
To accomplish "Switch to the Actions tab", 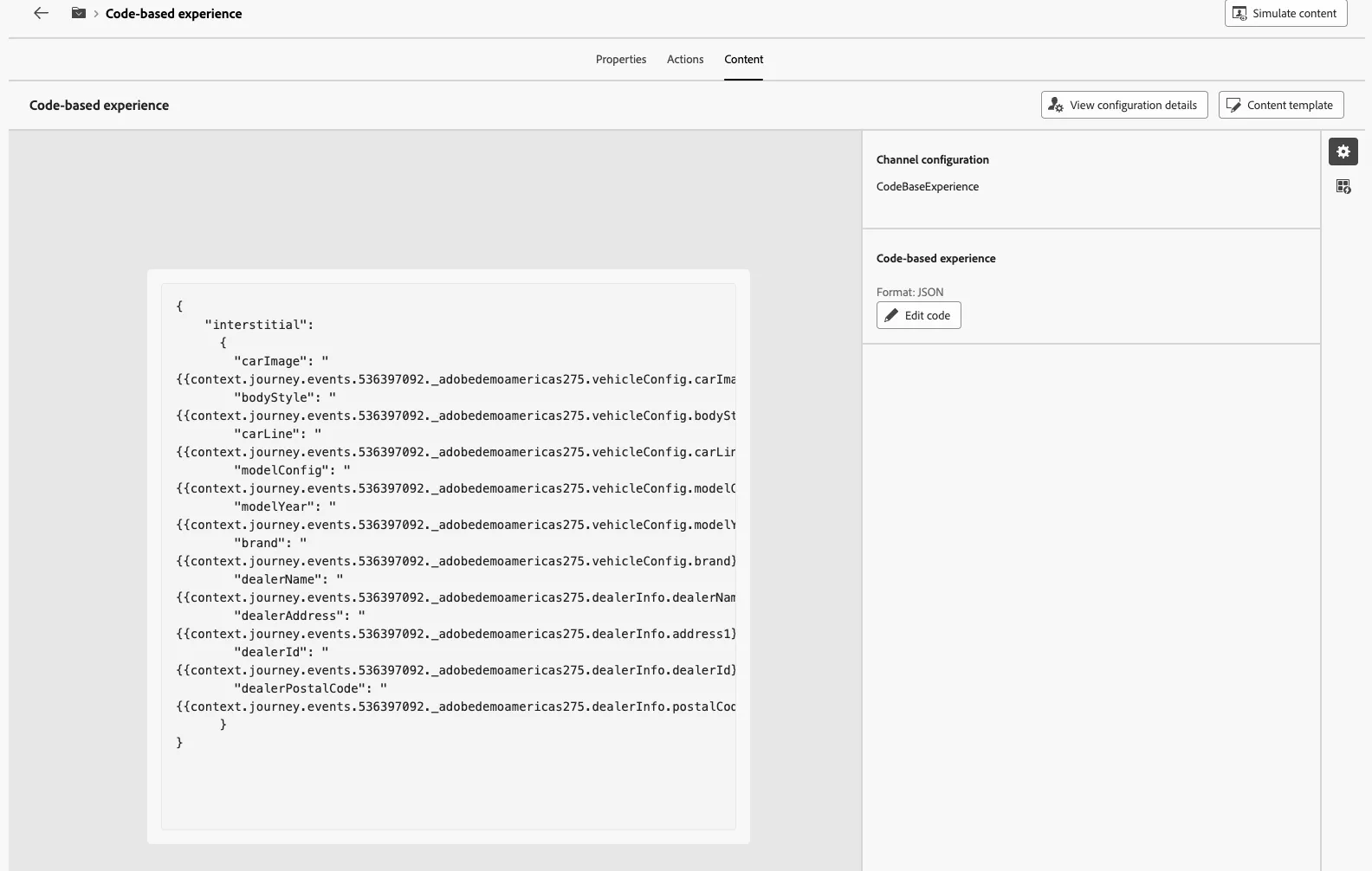I will pyautogui.click(x=685, y=59).
